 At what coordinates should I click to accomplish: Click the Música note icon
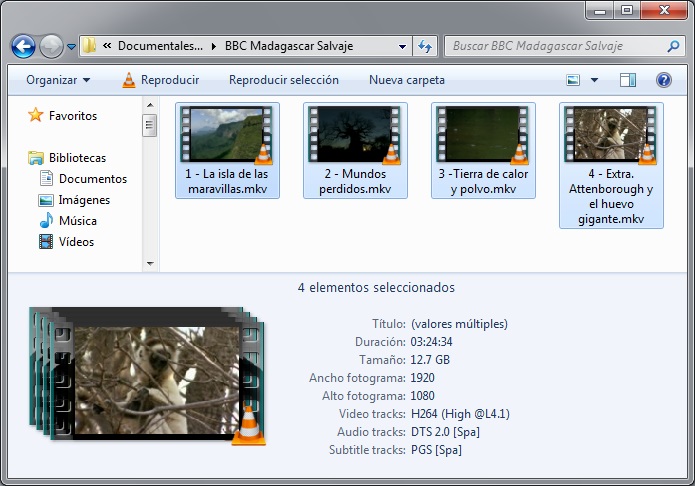[x=46, y=220]
